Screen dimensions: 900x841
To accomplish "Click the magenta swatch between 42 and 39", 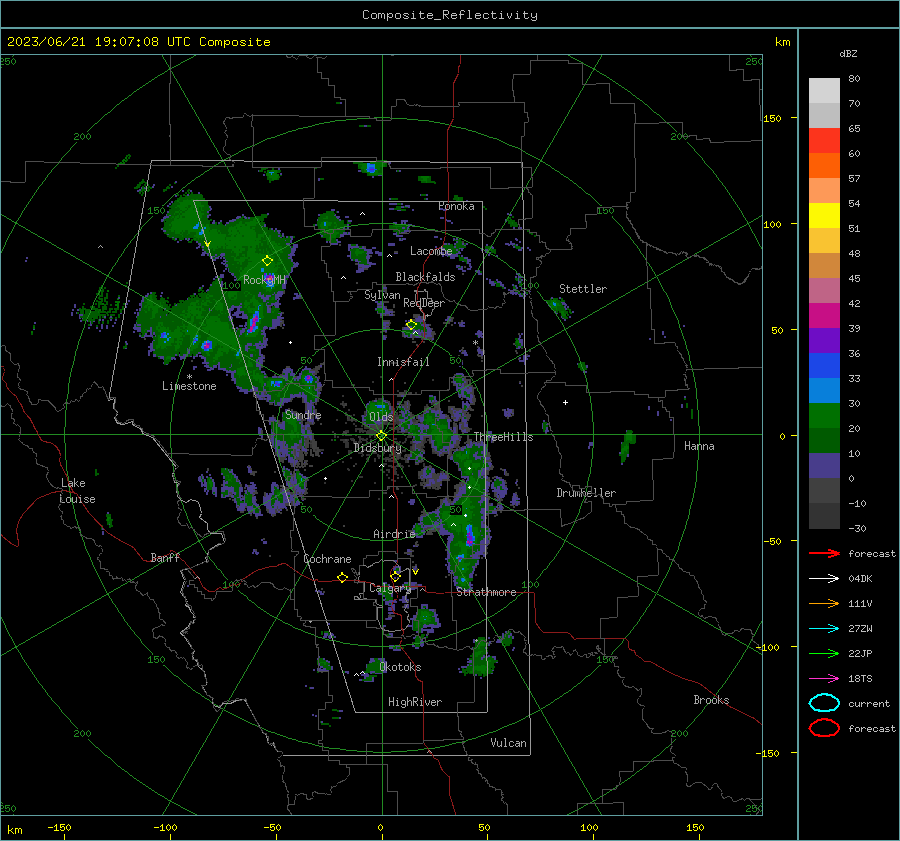I will click(x=824, y=316).
